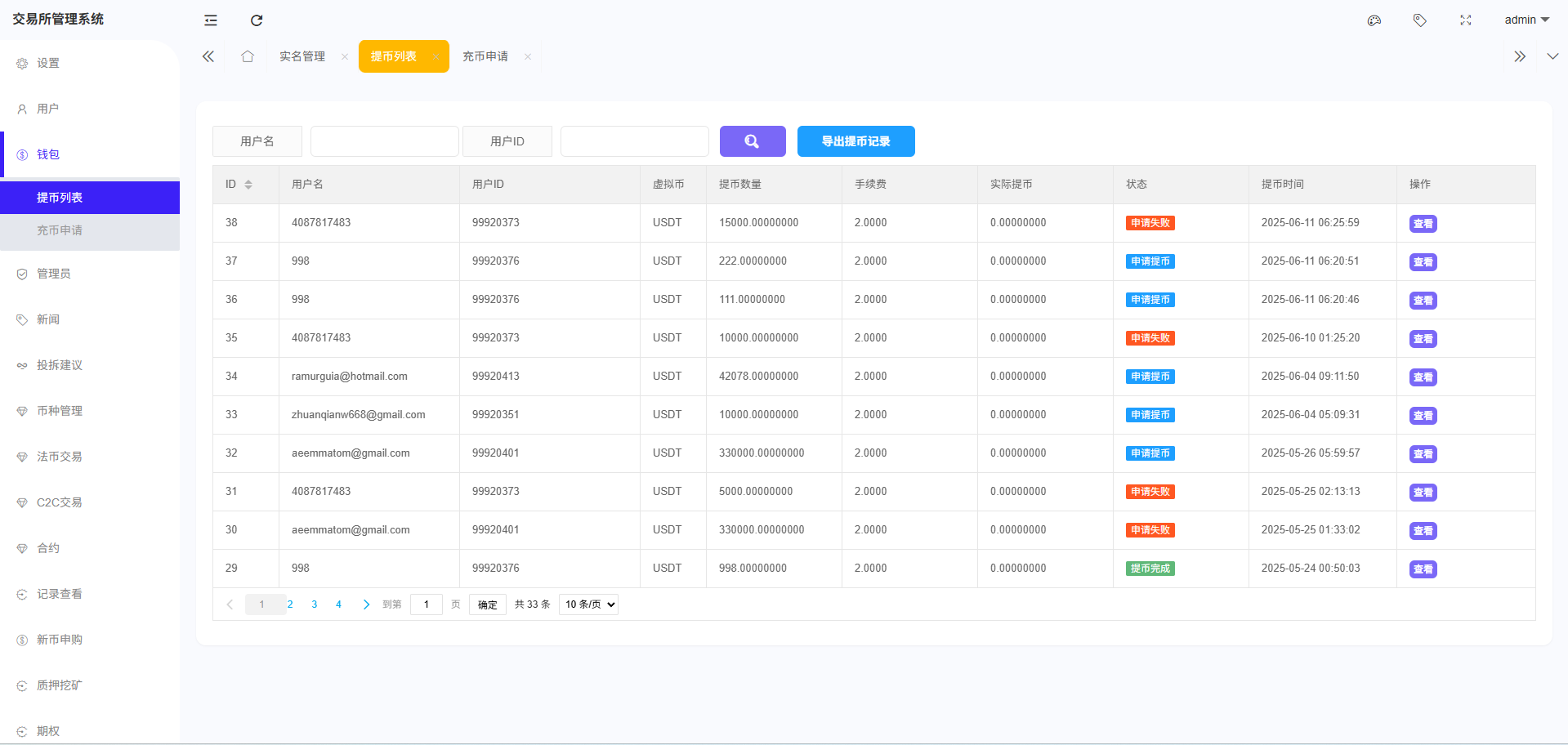The image size is (1568, 745).
Task: Run the search with the magnifier button
Action: tap(752, 141)
